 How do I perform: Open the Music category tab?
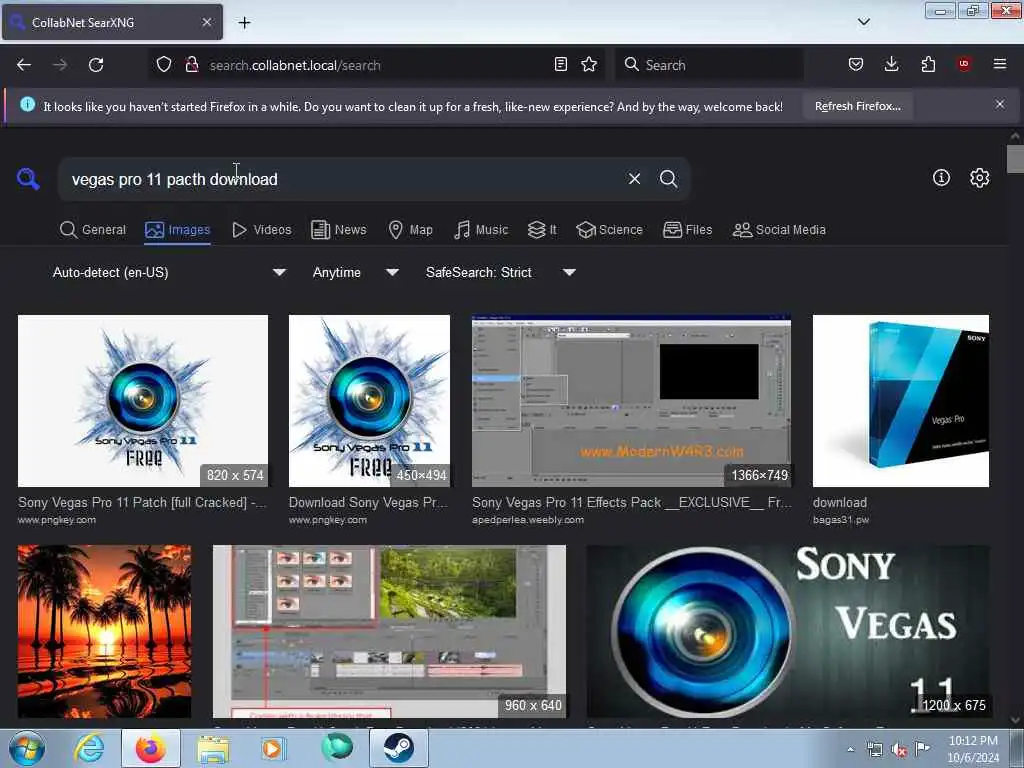481,230
